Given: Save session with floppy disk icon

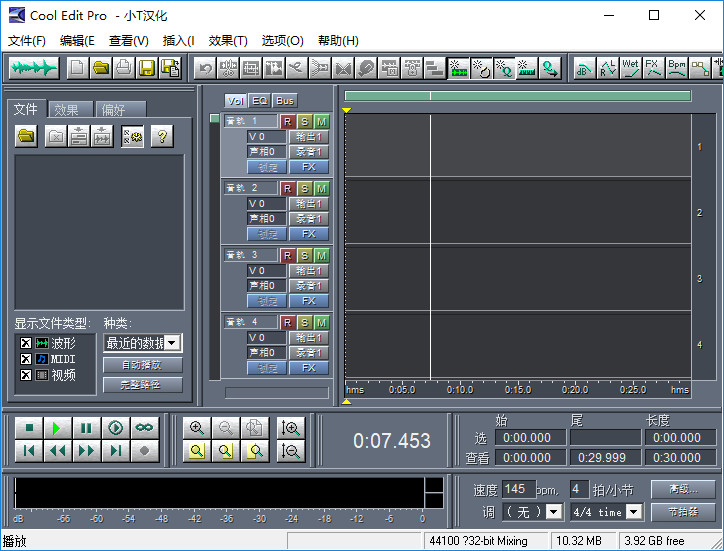Looking at the screenshot, I should point(147,68).
